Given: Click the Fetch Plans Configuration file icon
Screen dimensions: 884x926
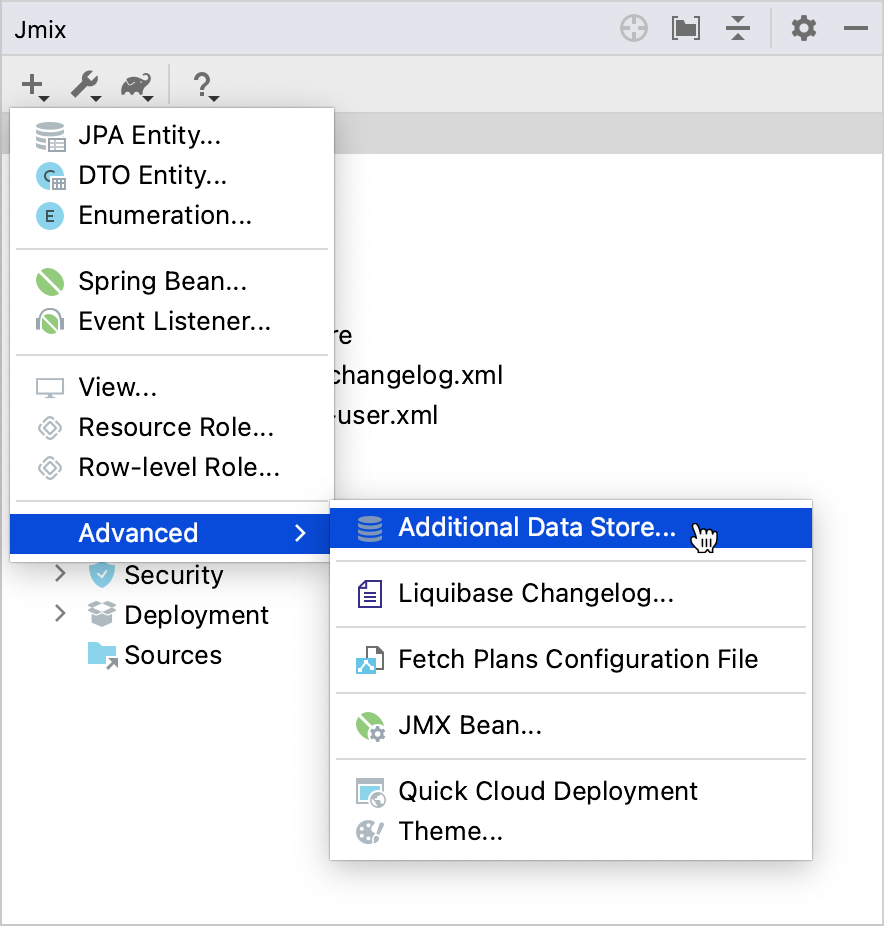Looking at the screenshot, I should tap(370, 660).
